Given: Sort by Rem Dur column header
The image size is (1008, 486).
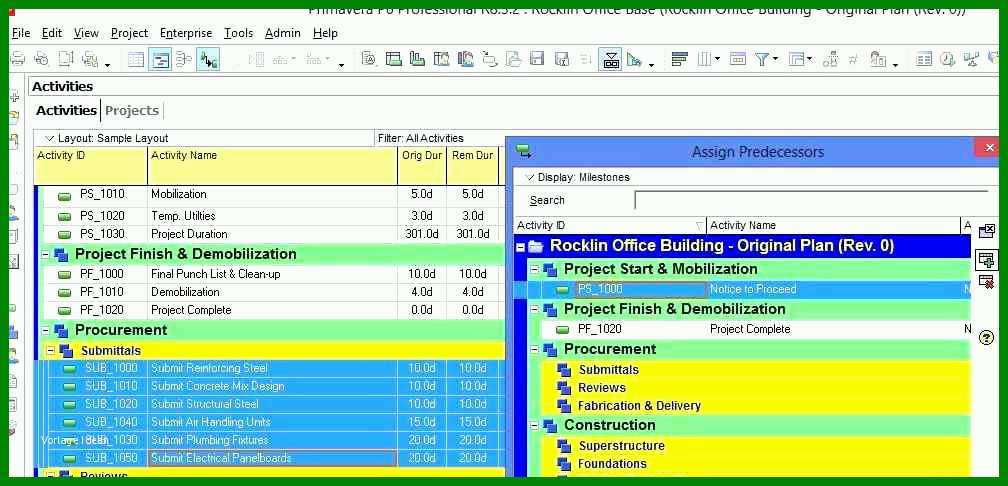Looking at the screenshot, I should 472,166.
